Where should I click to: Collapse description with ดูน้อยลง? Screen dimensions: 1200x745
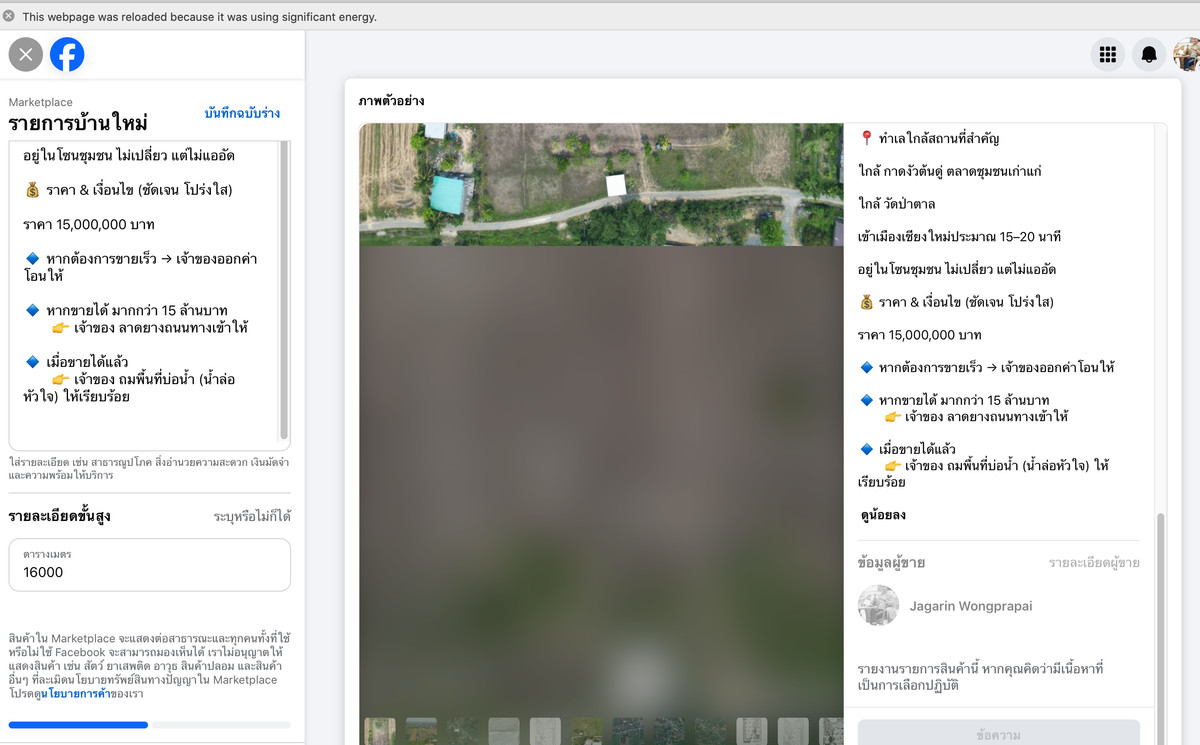pyautogui.click(x=883, y=515)
